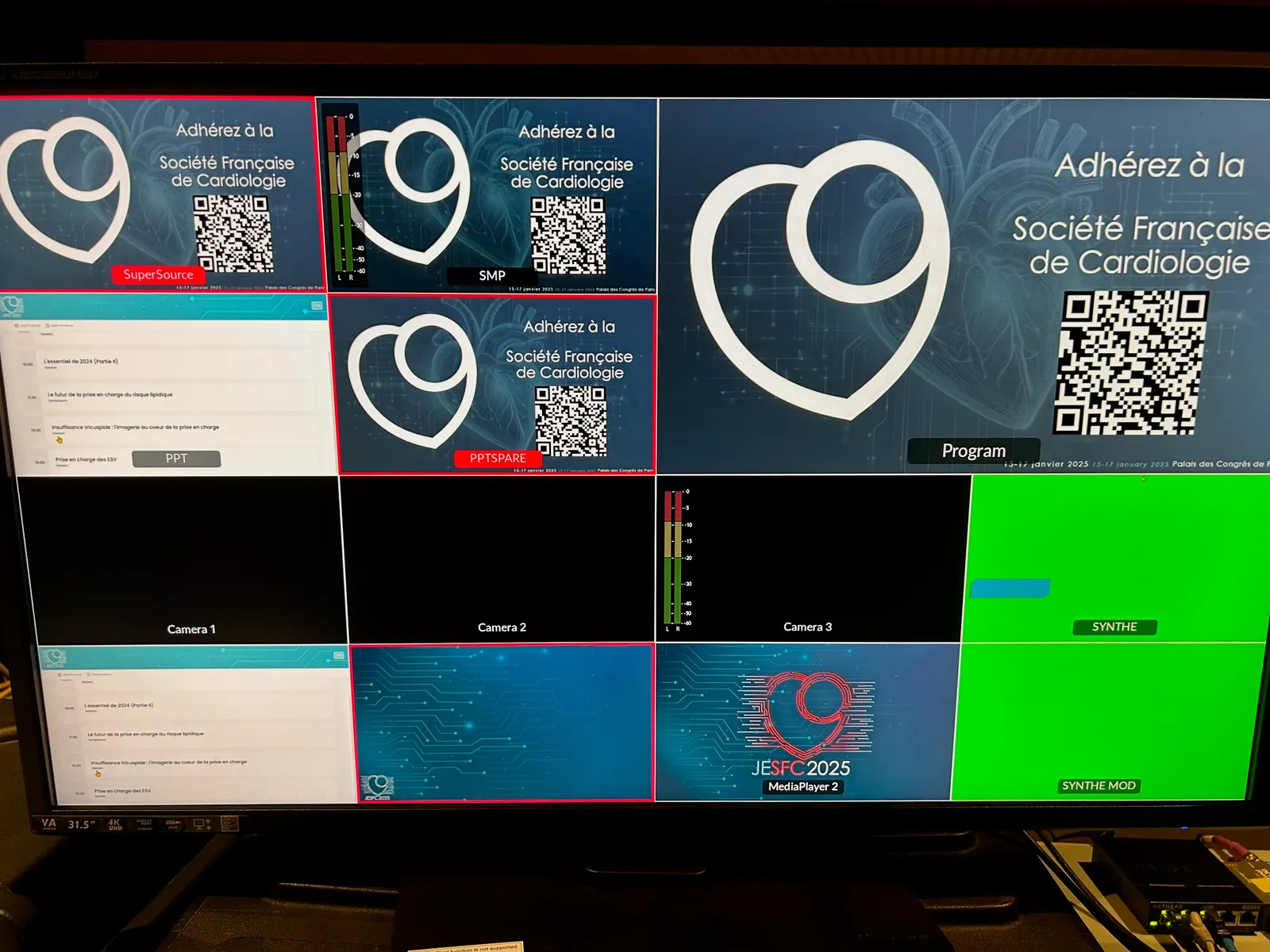
Task: Open "Insuffisance tricuspide" session in the PPT-labeled view
Action: point(135,427)
